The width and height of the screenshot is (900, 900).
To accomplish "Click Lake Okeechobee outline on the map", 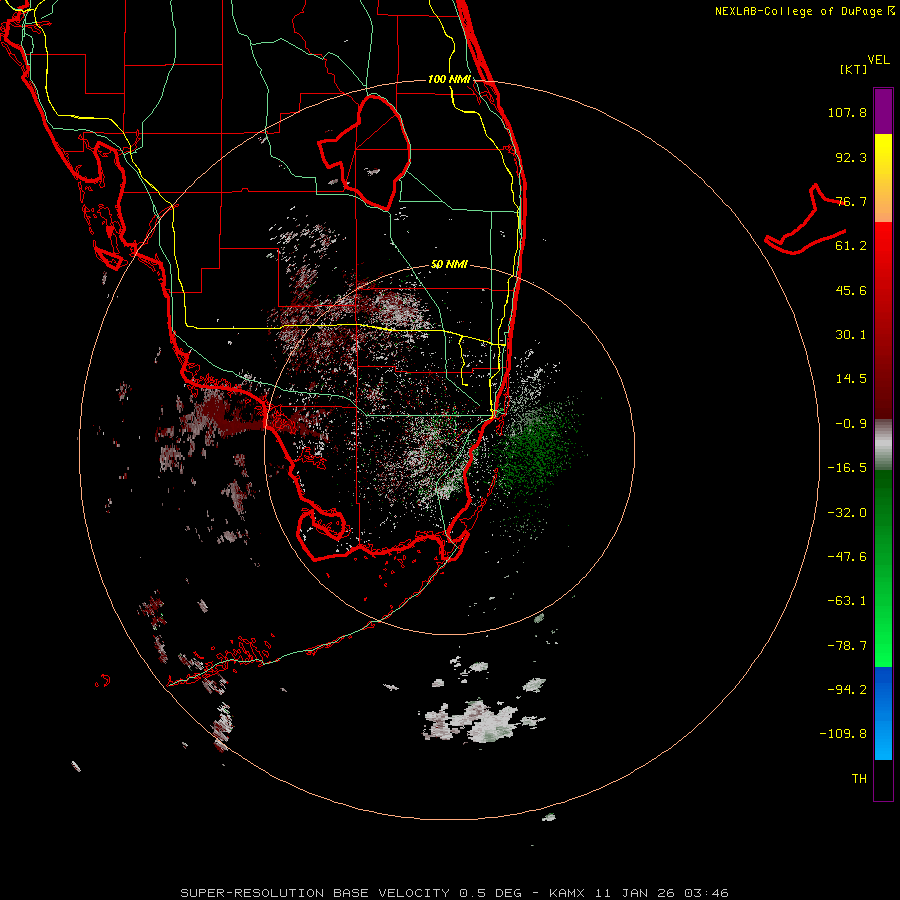I will 364,152.
